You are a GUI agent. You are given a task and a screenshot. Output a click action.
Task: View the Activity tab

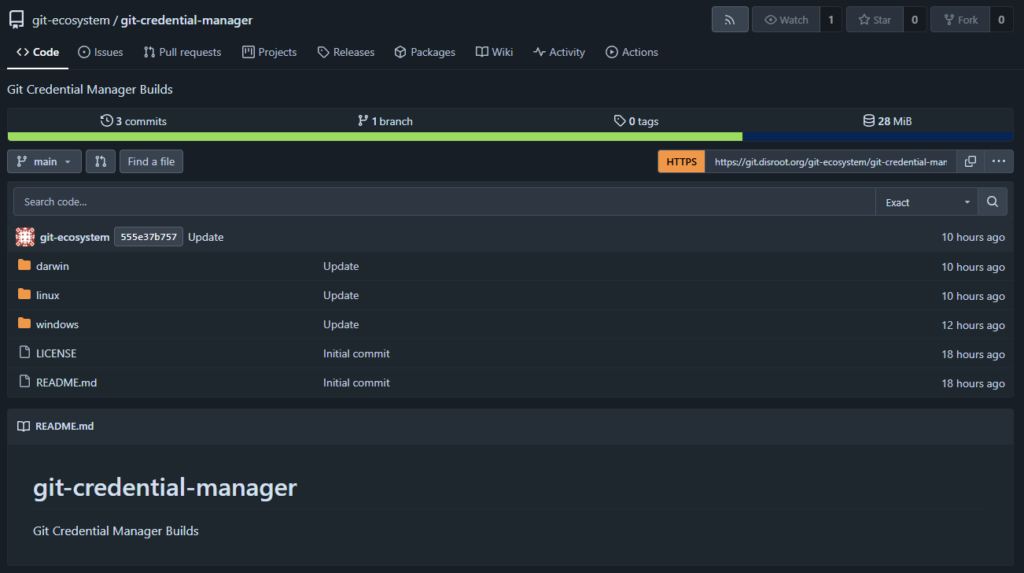click(x=559, y=52)
